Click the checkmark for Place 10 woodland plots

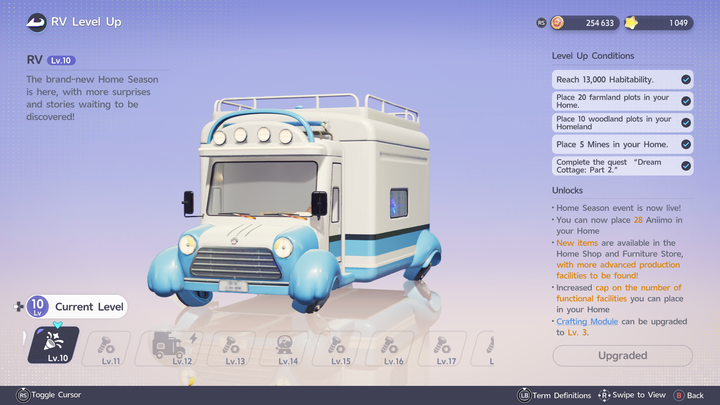click(x=686, y=123)
